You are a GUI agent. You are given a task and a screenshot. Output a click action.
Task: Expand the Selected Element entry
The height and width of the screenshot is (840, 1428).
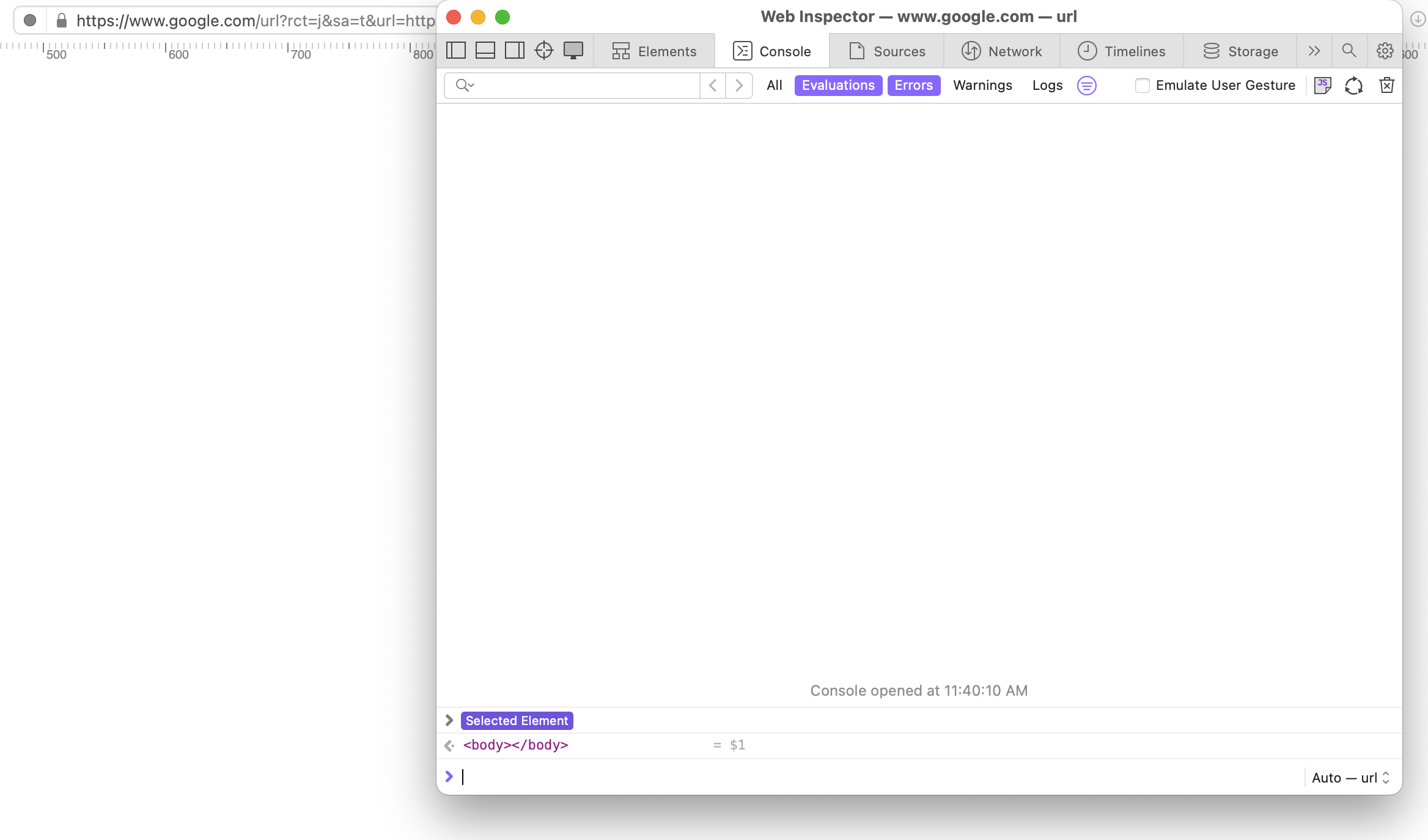click(x=449, y=720)
